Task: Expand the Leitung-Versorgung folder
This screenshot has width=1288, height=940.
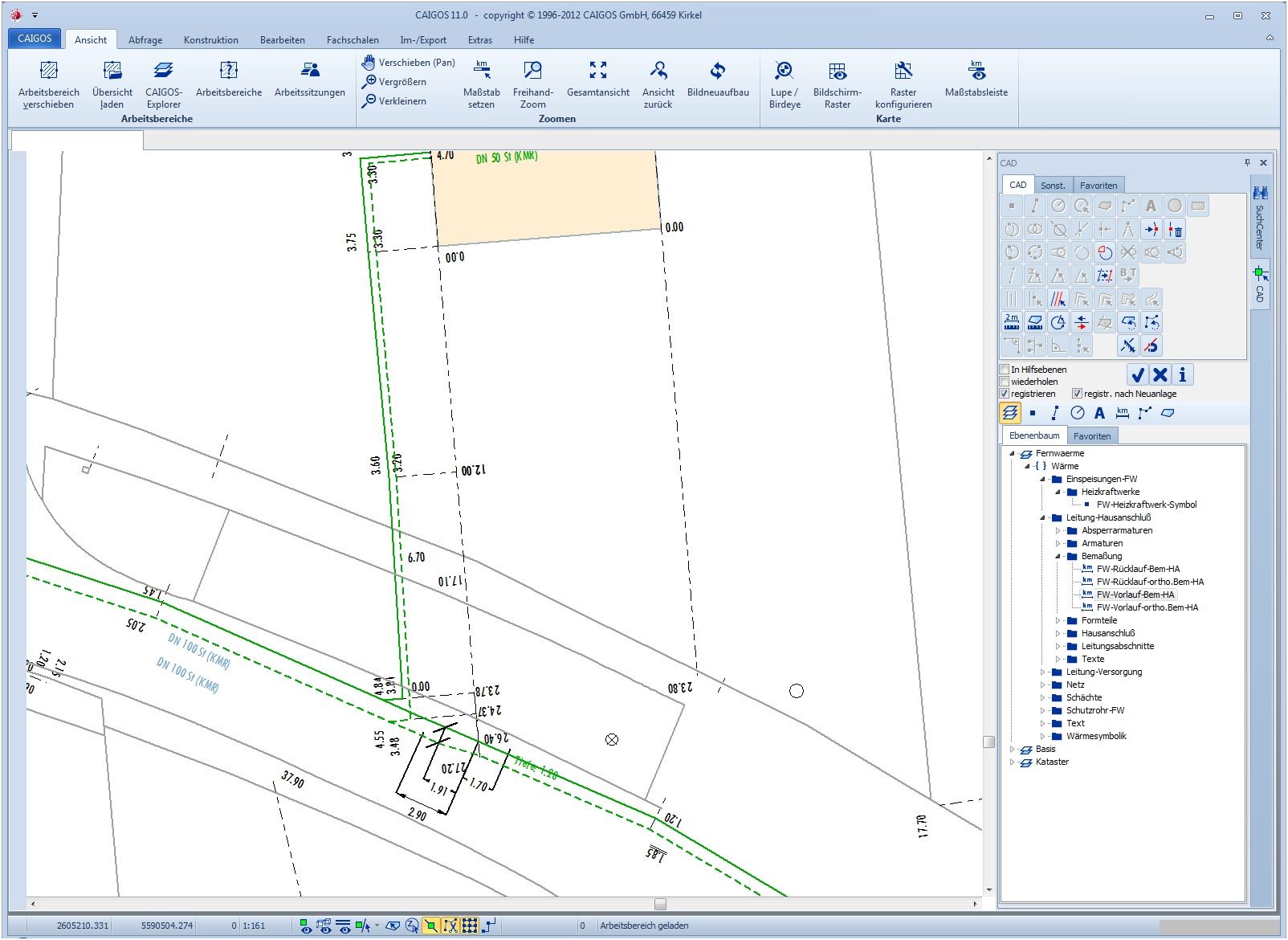Action: pyautogui.click(x=1043, y=672)
